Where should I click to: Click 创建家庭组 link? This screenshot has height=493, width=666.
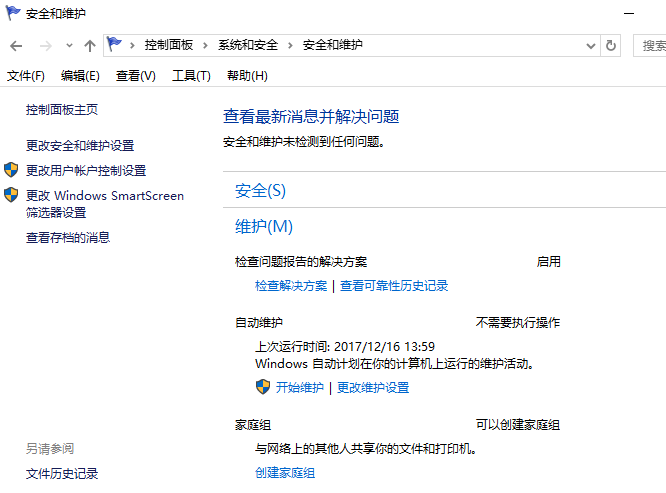pos(285,473)
